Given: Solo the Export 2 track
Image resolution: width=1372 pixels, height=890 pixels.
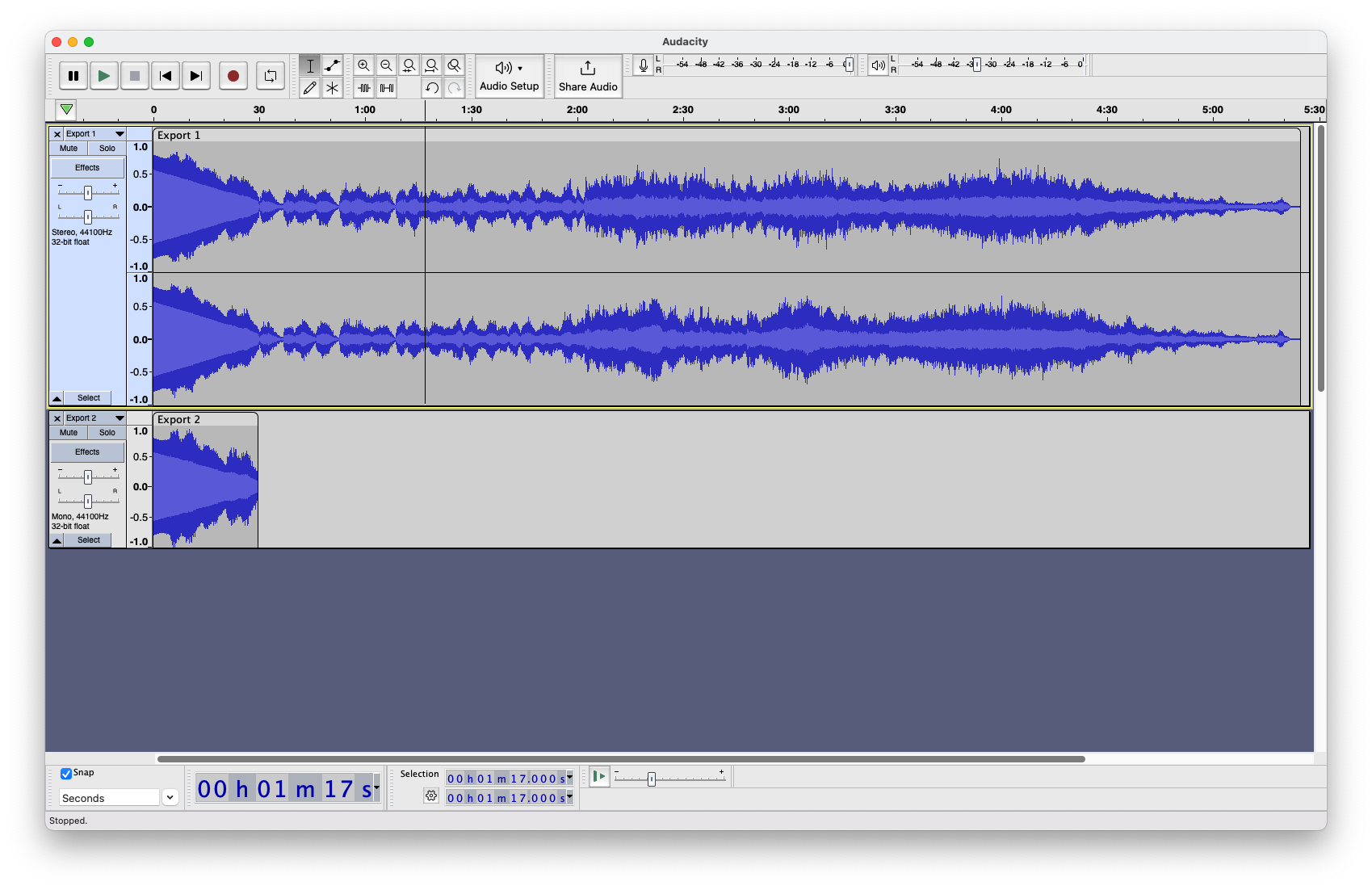Looking at the screenshot, I should coord(107,432).
